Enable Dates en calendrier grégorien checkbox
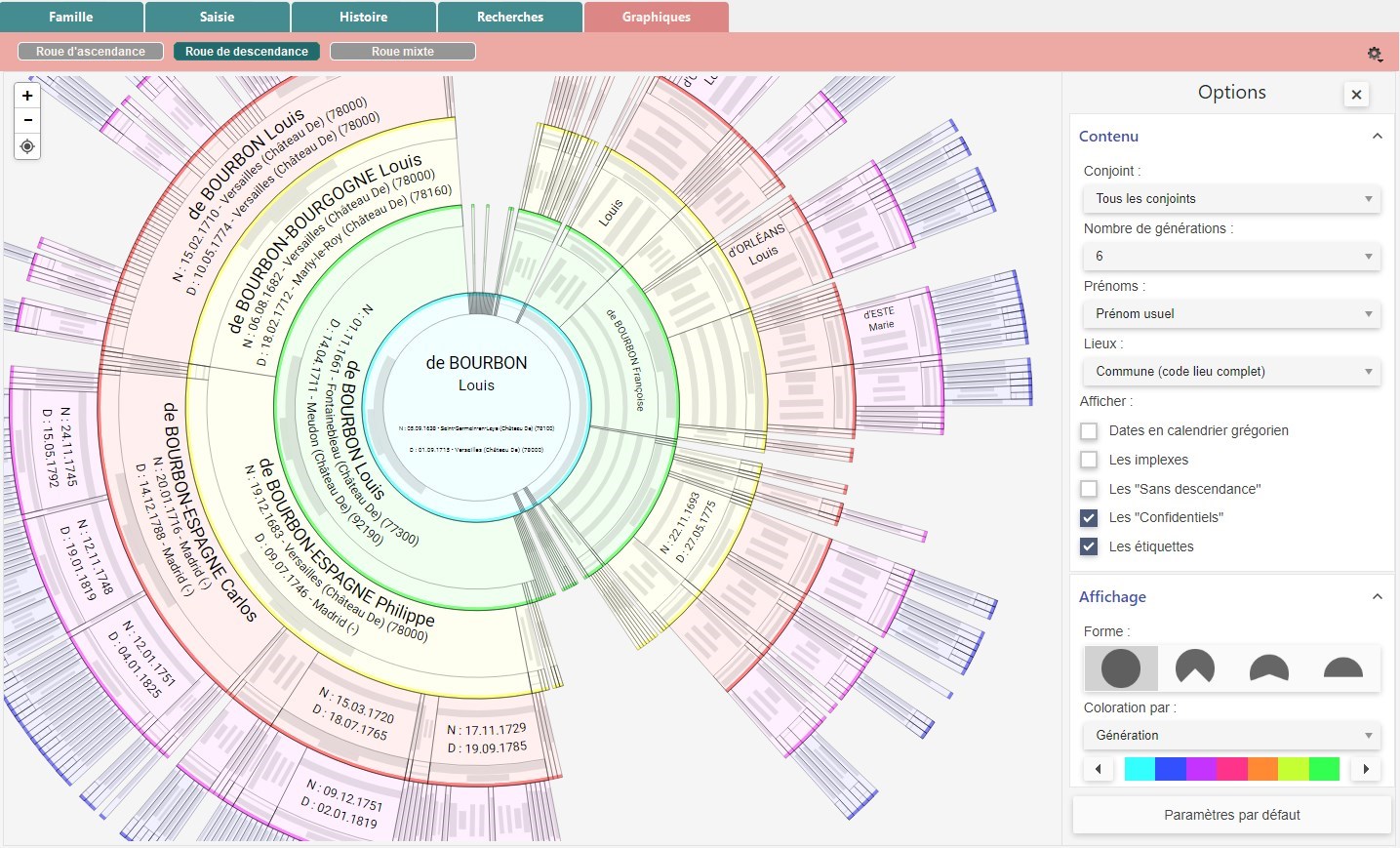 (1089, 430)
